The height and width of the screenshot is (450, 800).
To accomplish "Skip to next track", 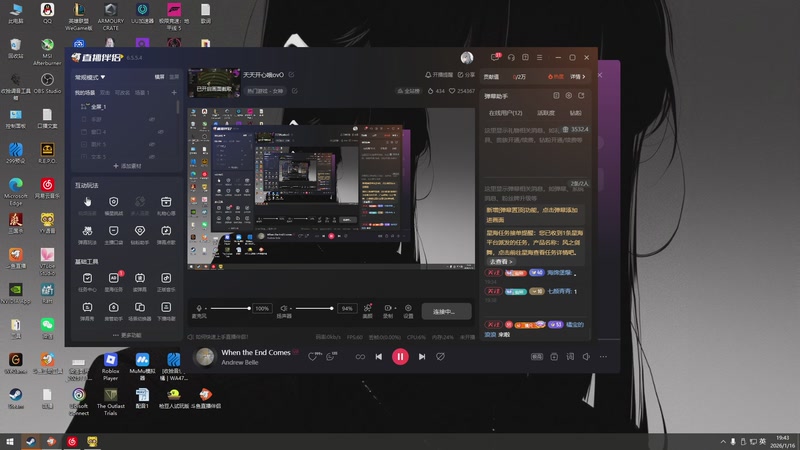I will coord(422,357).
